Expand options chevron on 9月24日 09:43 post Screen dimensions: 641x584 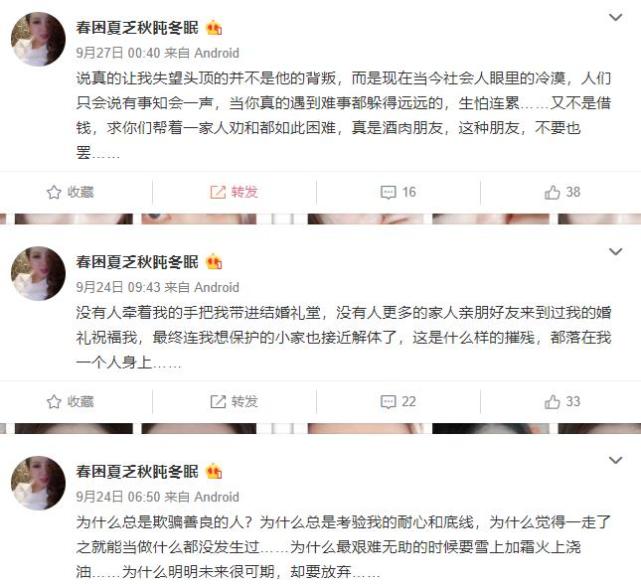click(615, 251)
